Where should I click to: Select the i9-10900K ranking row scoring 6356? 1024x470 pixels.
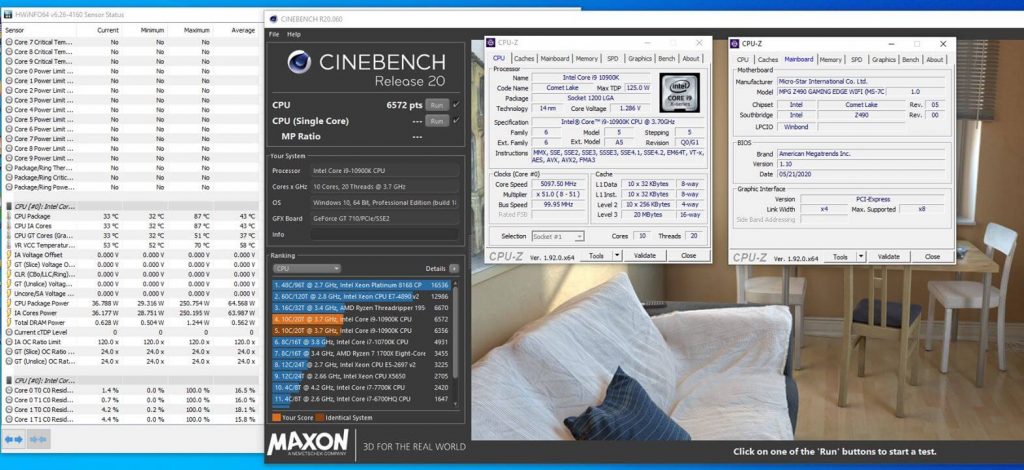[x=361, y=330]
